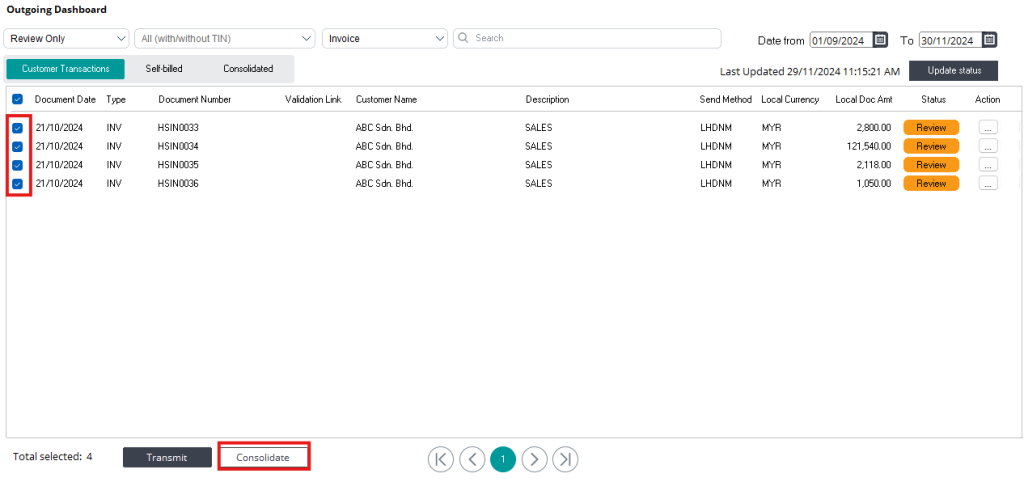This screenshot has width=1024, height=482.
Task: Uncheck the HSIN0034 row checkbox
Action: pyautogui.click(x=18, y=146)
